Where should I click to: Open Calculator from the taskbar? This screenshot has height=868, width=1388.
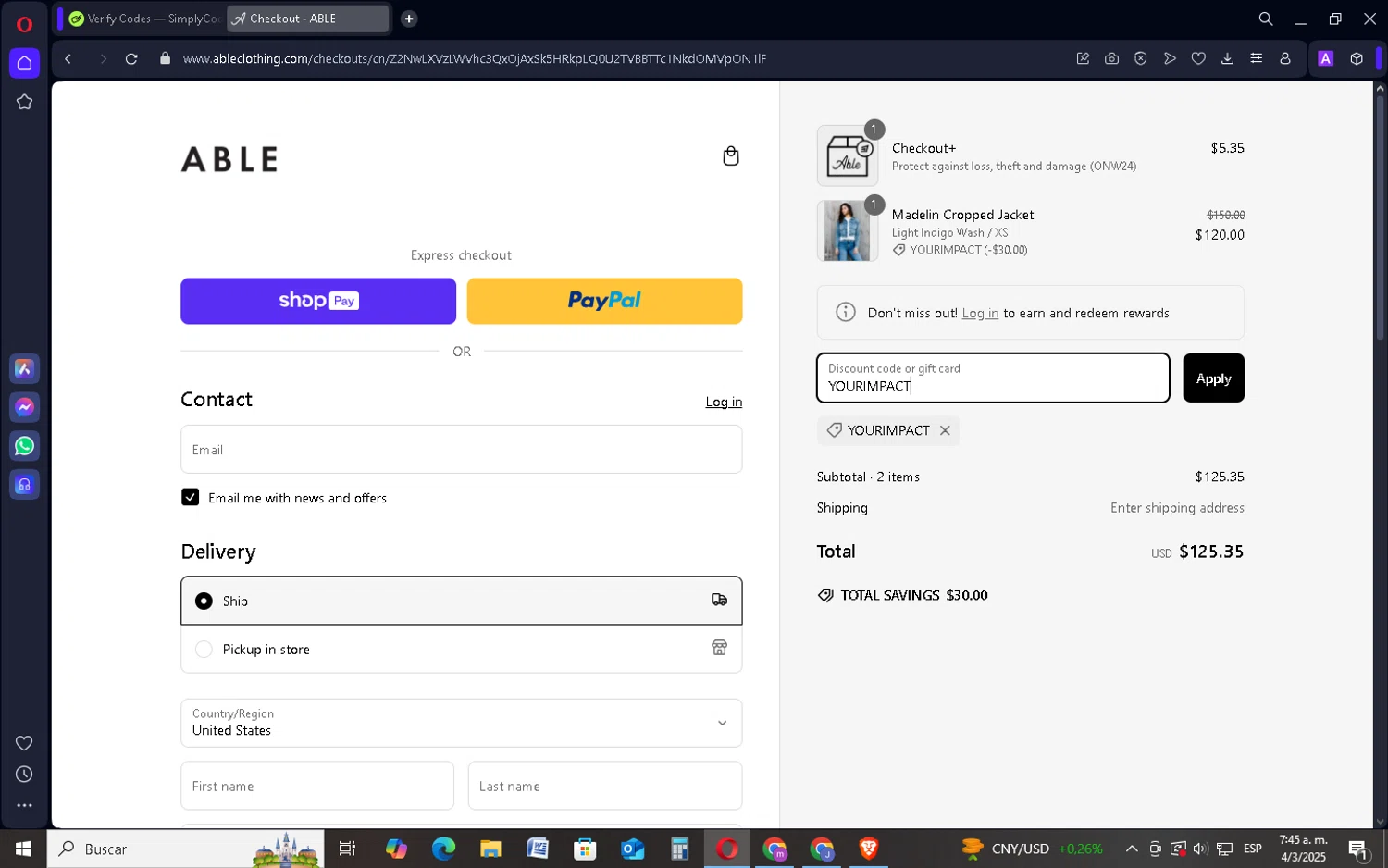680,849
